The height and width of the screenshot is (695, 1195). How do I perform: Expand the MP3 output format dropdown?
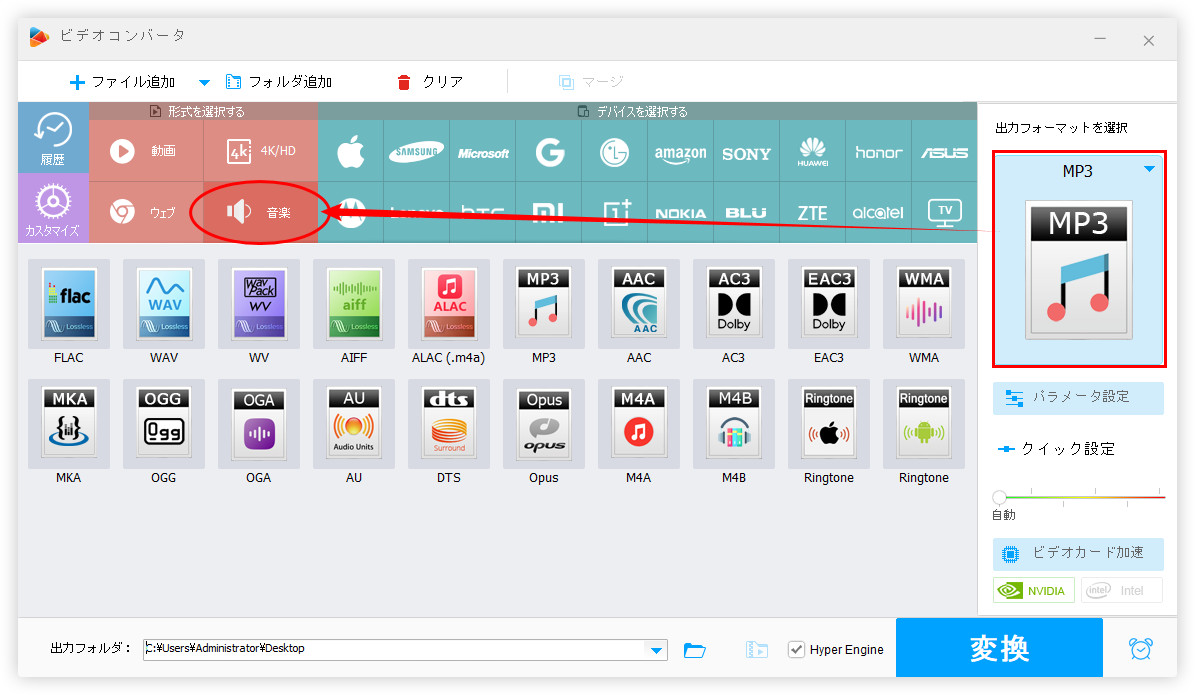[1149, 169]
